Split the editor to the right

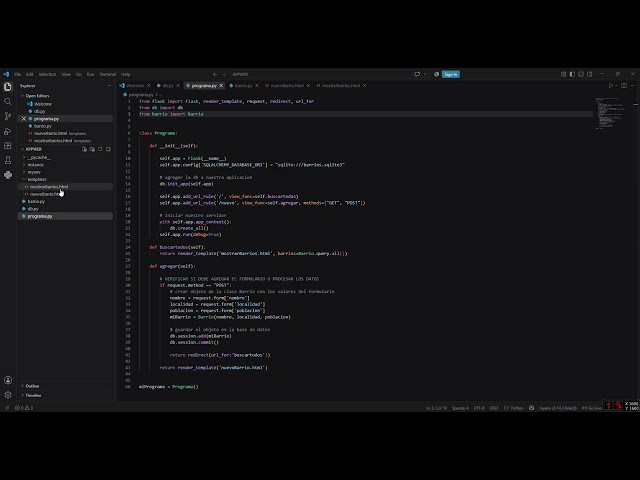pyautogui.click(x=624, y=86)
